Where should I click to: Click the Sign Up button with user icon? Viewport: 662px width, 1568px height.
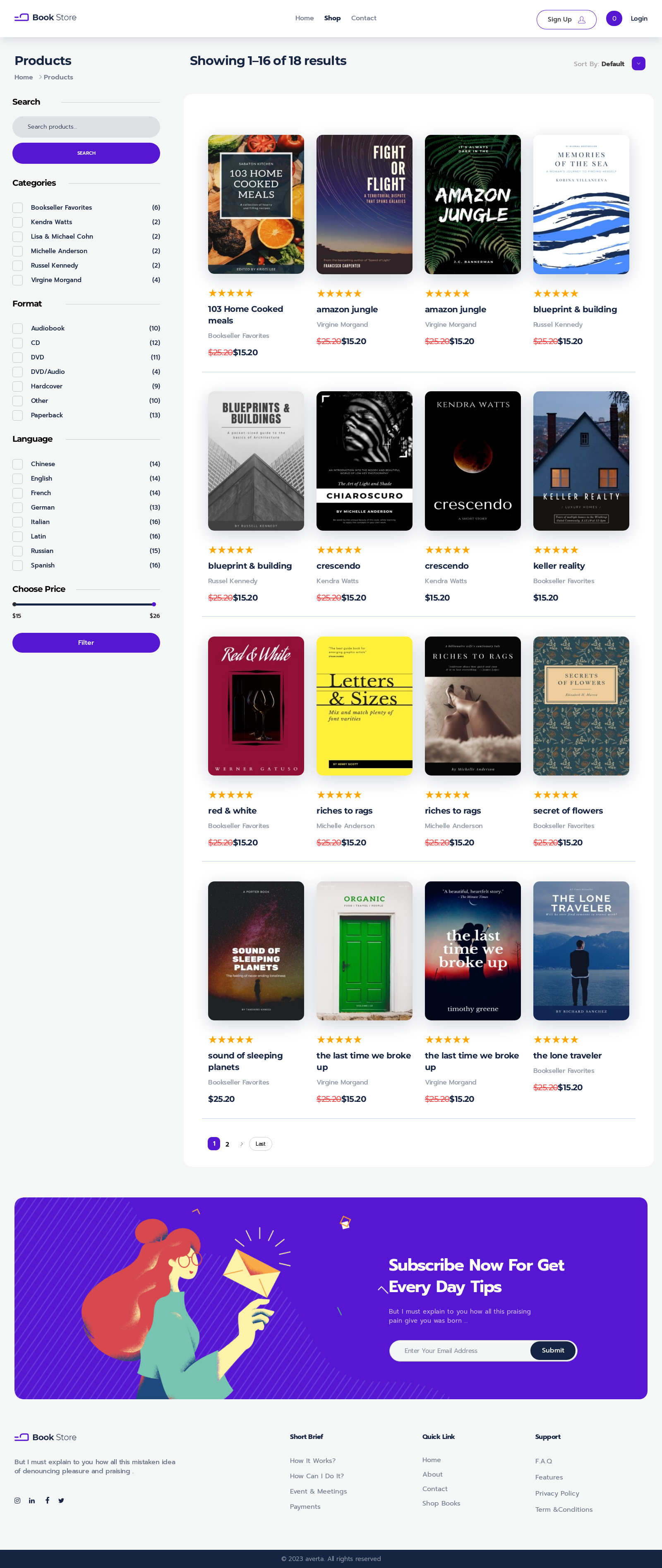point(566,19)
